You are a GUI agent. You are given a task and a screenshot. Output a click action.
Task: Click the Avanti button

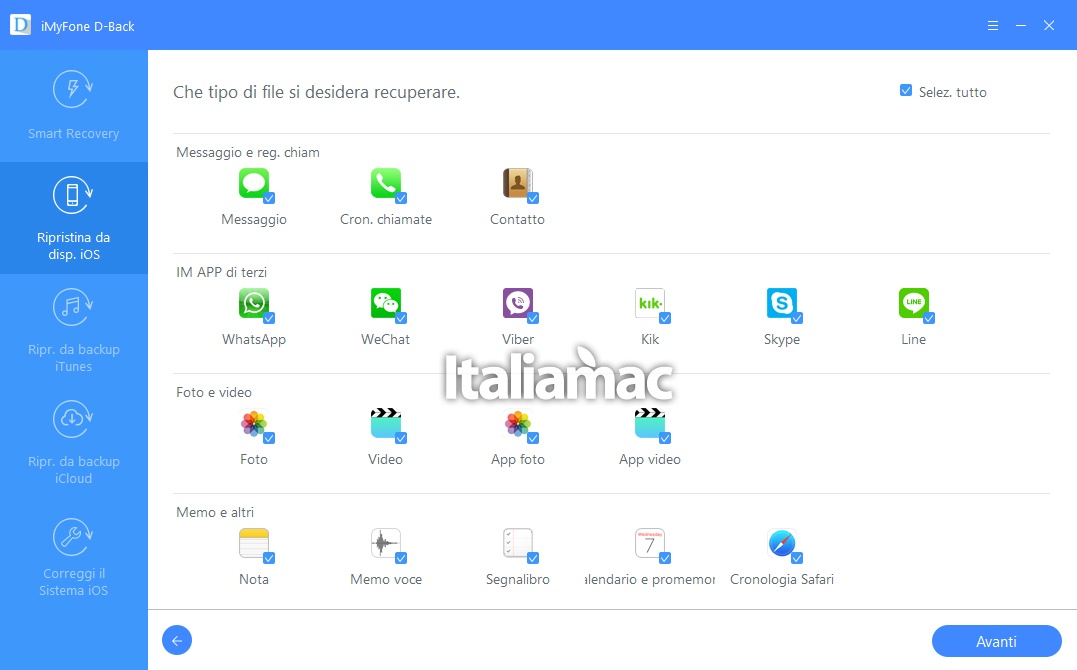coord(997,641)
